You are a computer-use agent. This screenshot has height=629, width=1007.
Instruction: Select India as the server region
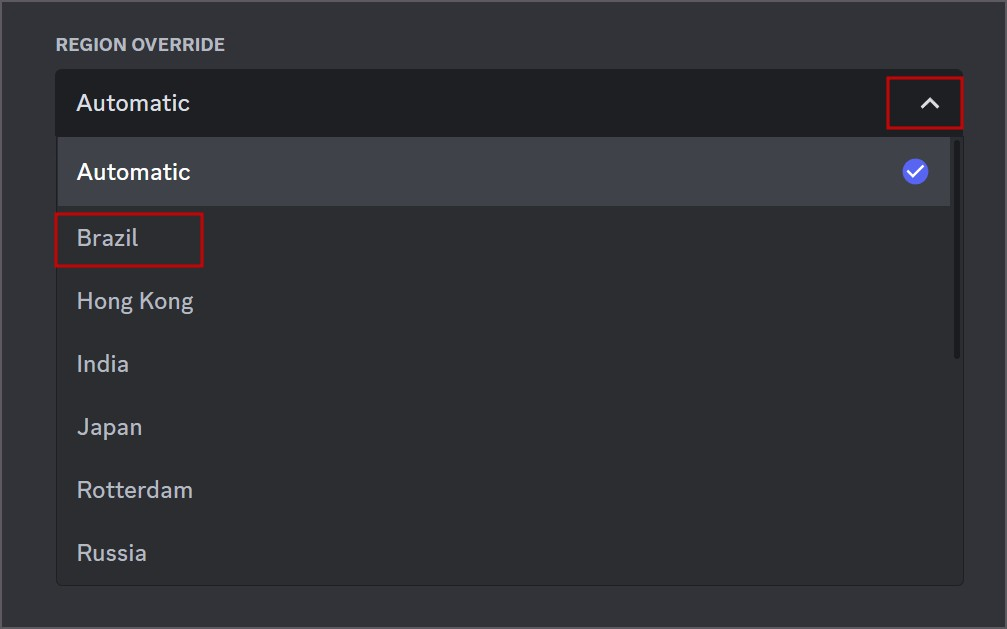point(102,363)
